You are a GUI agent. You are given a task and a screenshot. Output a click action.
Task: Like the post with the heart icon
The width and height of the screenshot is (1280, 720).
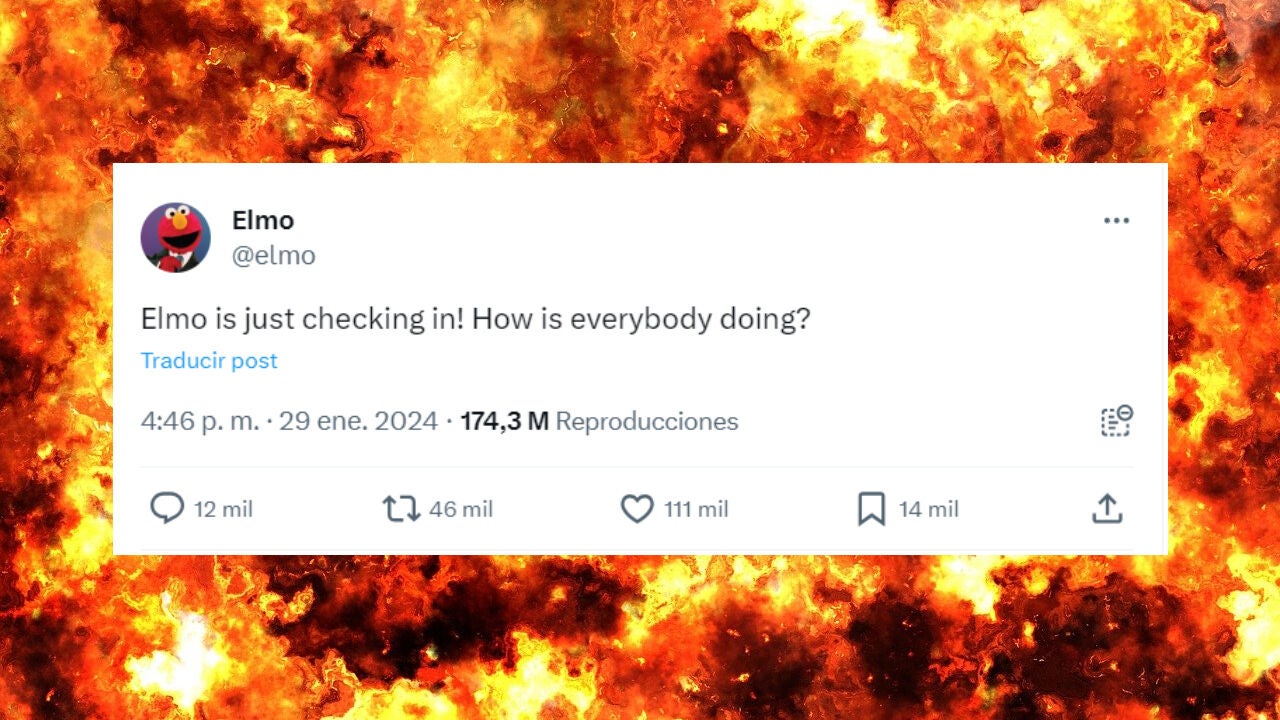(x=637, y=509)
